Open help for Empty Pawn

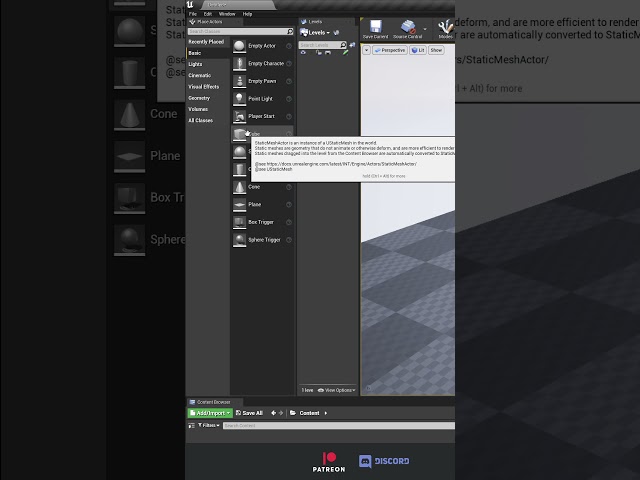pyautogui.click(x=289, y=81)
